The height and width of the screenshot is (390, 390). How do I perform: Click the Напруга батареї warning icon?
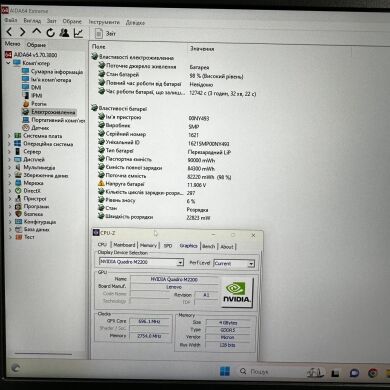pyautogui.click(x=101, y=184)
